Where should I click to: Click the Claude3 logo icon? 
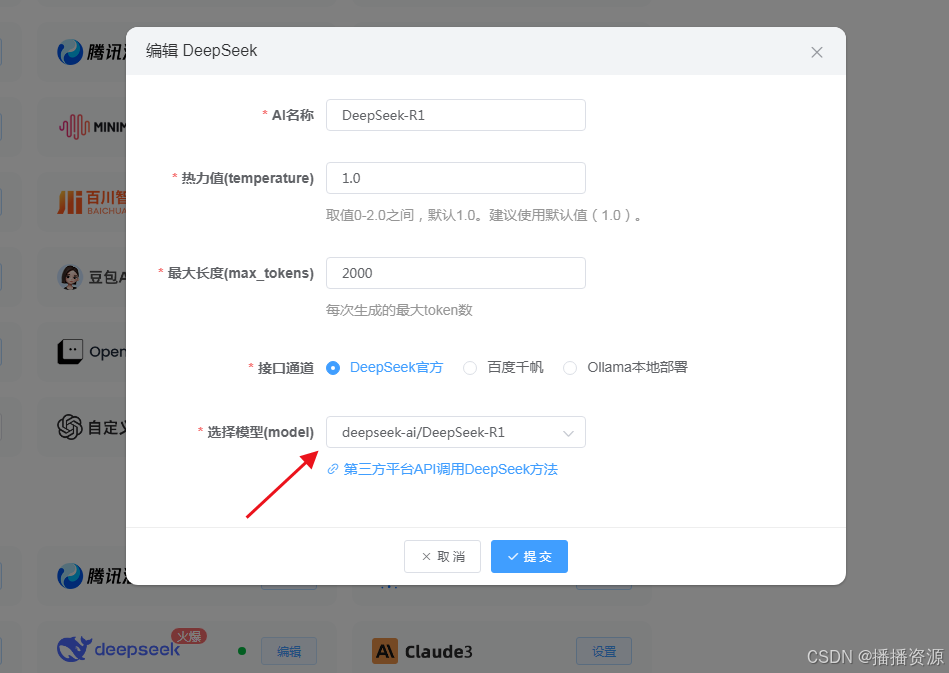click(385, 651)
